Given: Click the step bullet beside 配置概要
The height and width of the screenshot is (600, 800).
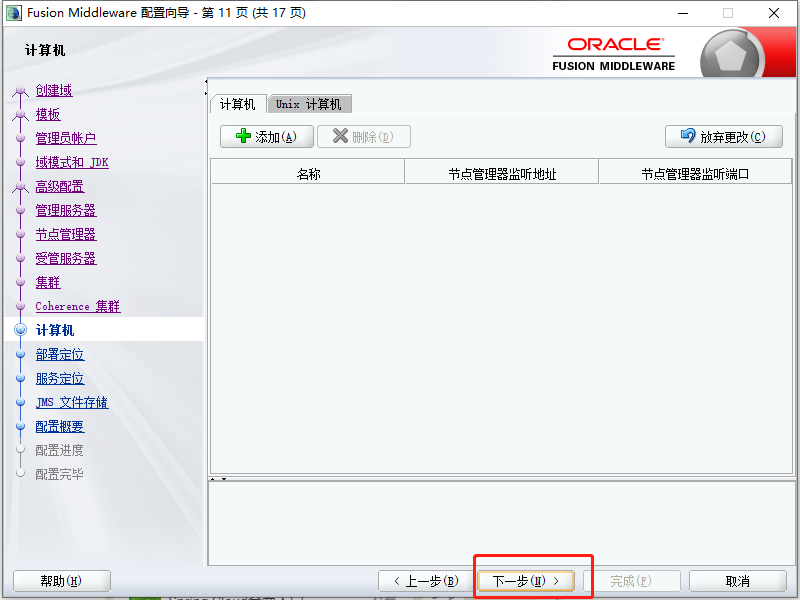Looking at the screenshot, I should tap(20, 426).
